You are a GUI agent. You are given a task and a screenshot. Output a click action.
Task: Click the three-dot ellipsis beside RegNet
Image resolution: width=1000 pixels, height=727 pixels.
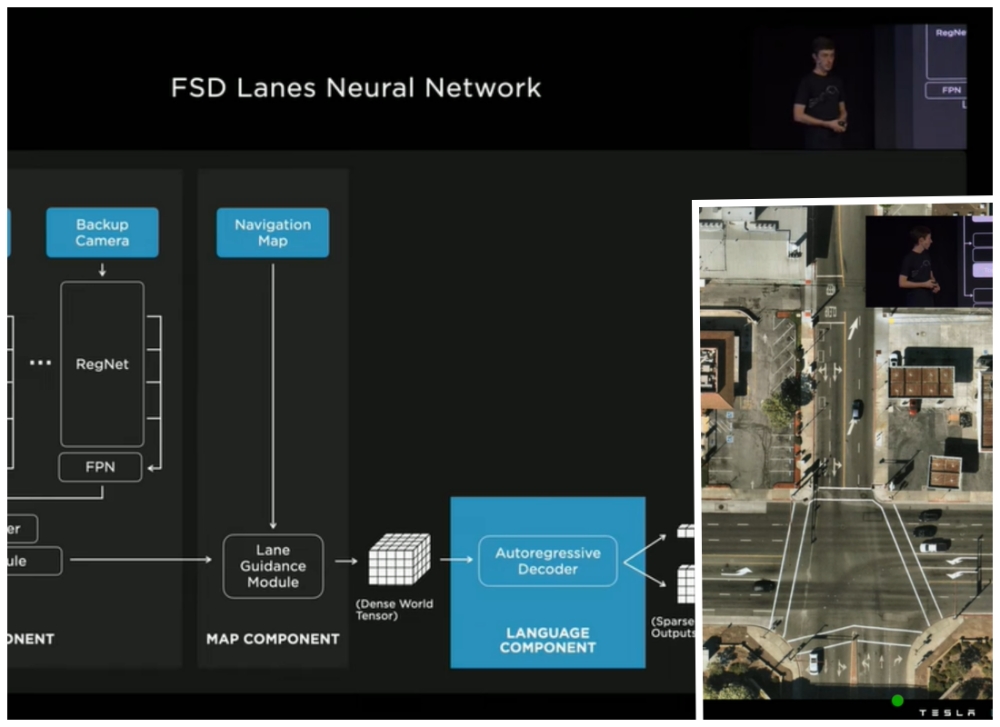coord(40,362)
